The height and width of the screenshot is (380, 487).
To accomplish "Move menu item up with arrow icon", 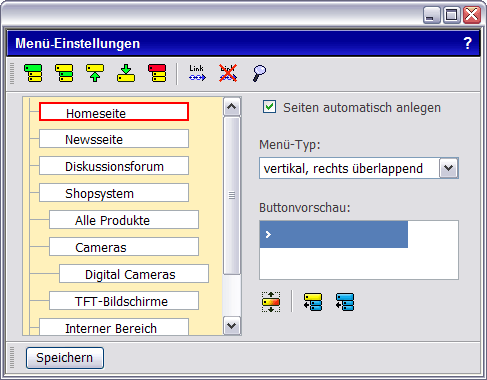I will 95,73.
